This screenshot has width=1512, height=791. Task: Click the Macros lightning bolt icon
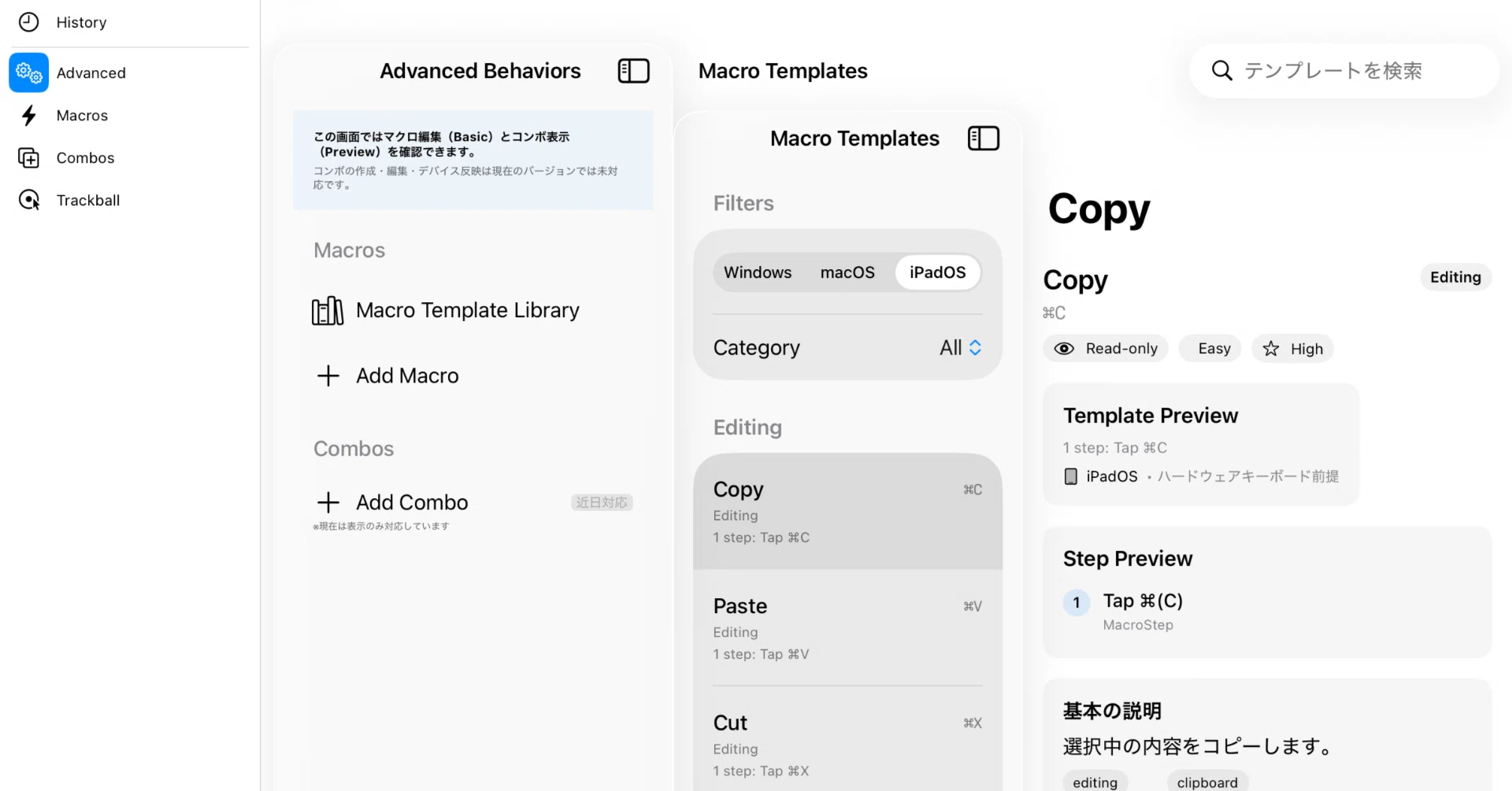pyautogui.click(x=29, y=116)
